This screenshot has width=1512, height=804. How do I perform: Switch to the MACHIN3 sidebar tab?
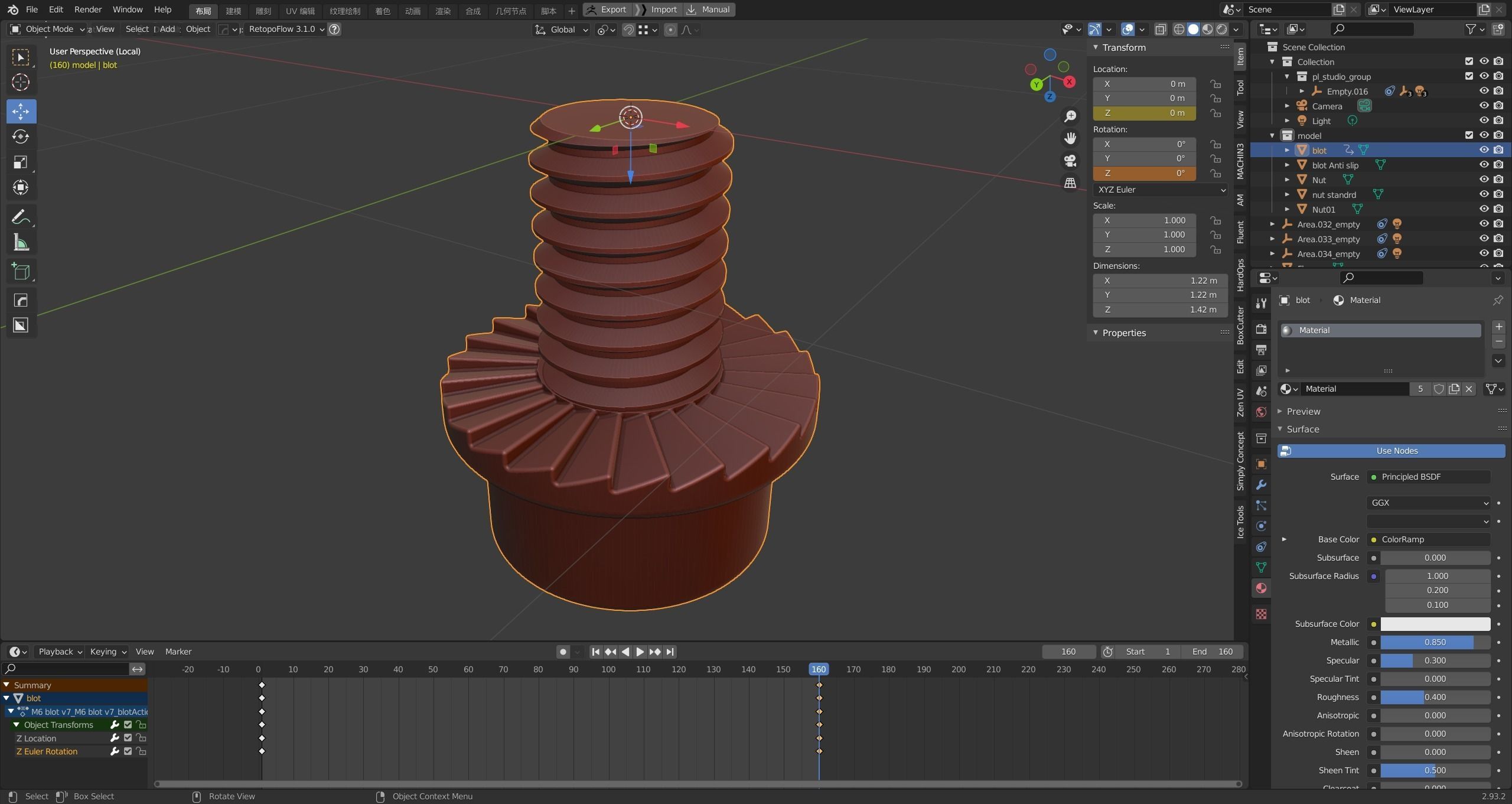1240,161
